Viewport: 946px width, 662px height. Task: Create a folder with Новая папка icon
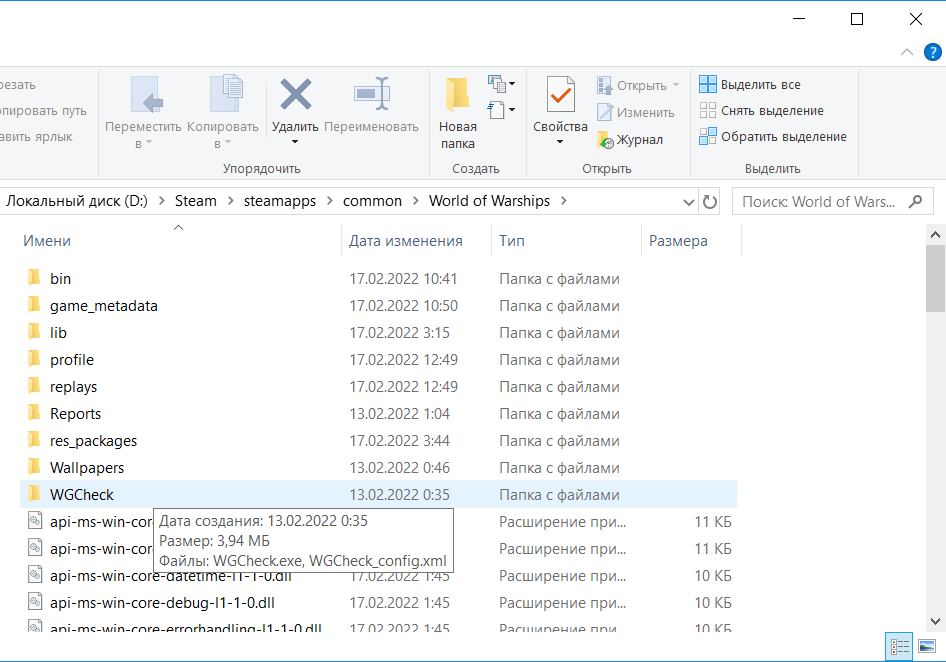[457, 95]
